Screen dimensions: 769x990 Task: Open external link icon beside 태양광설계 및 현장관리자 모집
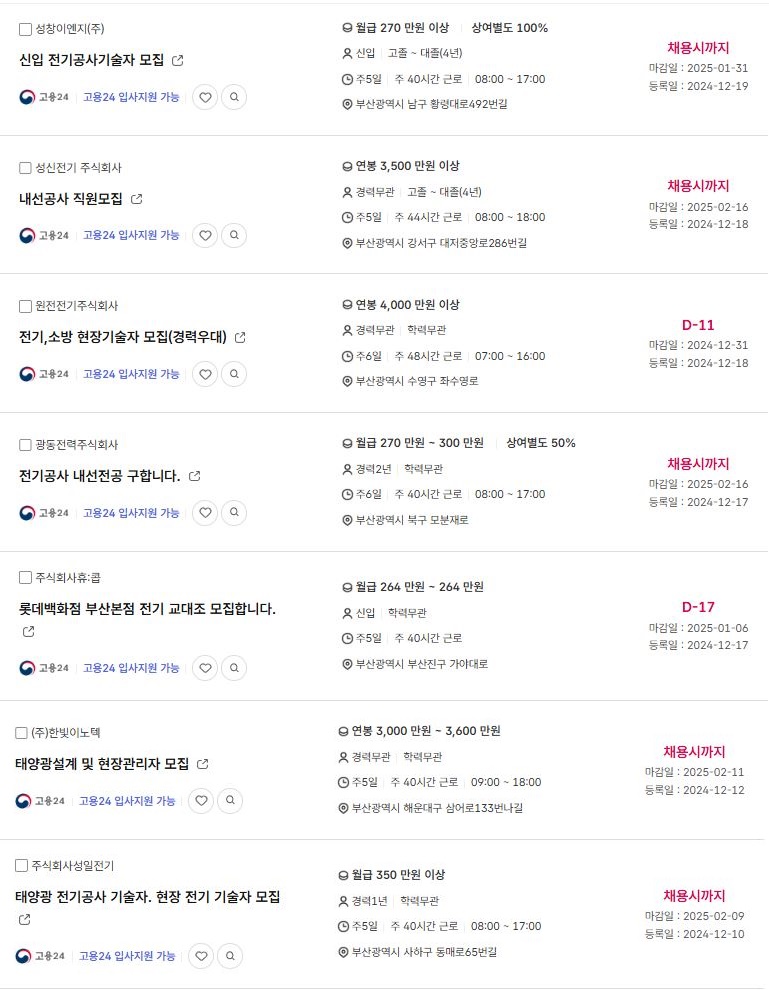tap(203, 764)
